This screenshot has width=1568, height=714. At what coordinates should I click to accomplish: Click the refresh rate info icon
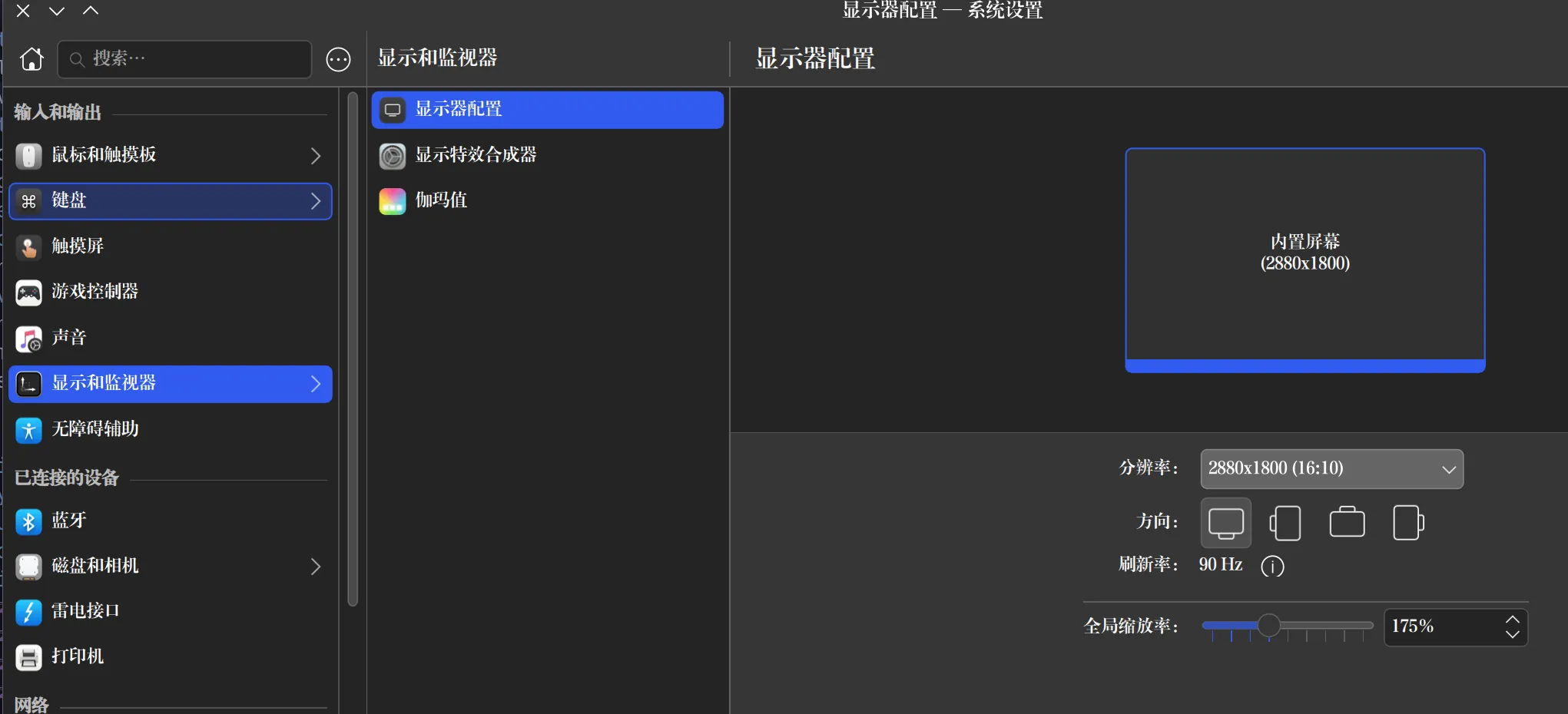1272,566
